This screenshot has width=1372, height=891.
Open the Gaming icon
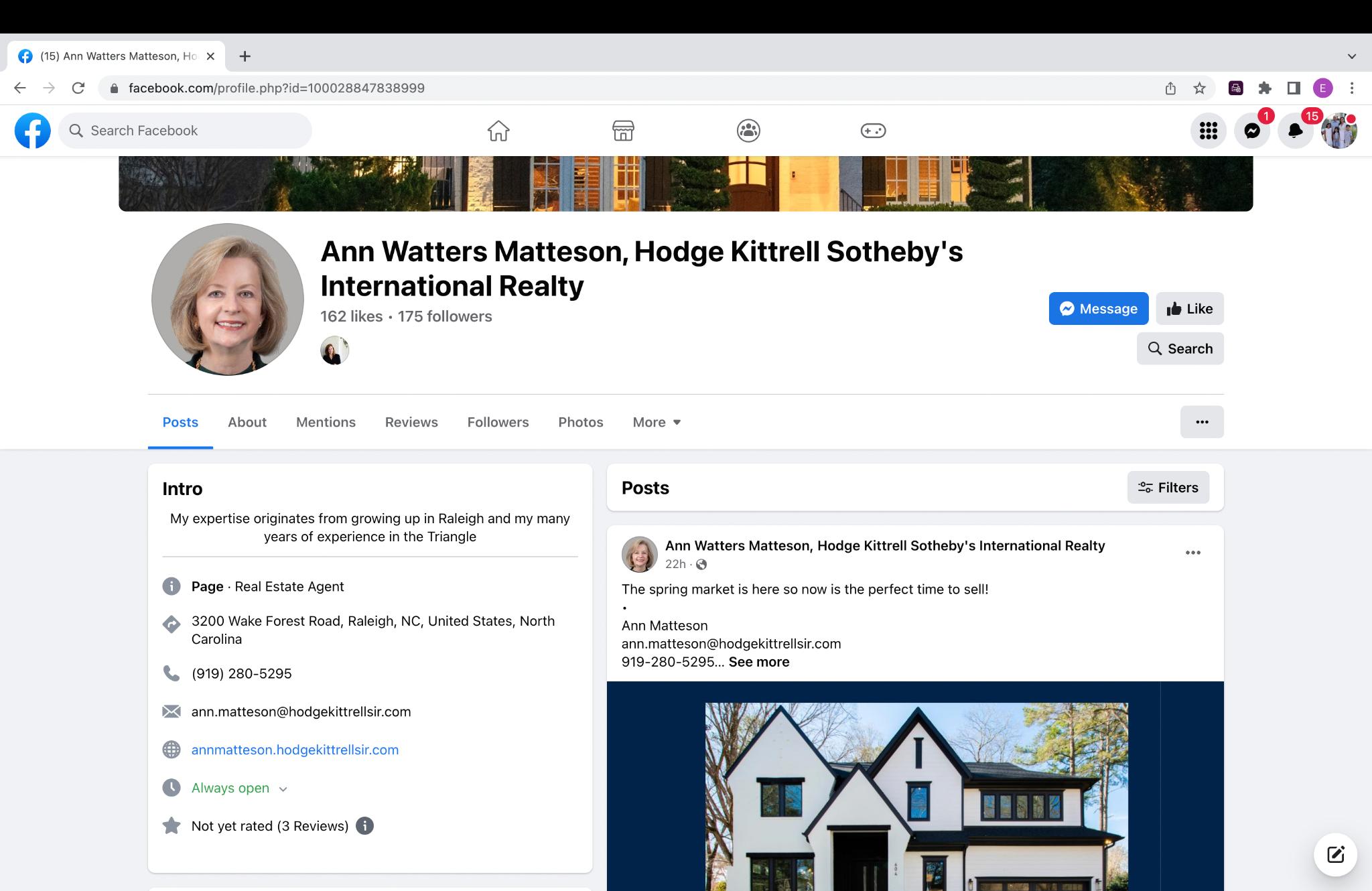point(873,131)
